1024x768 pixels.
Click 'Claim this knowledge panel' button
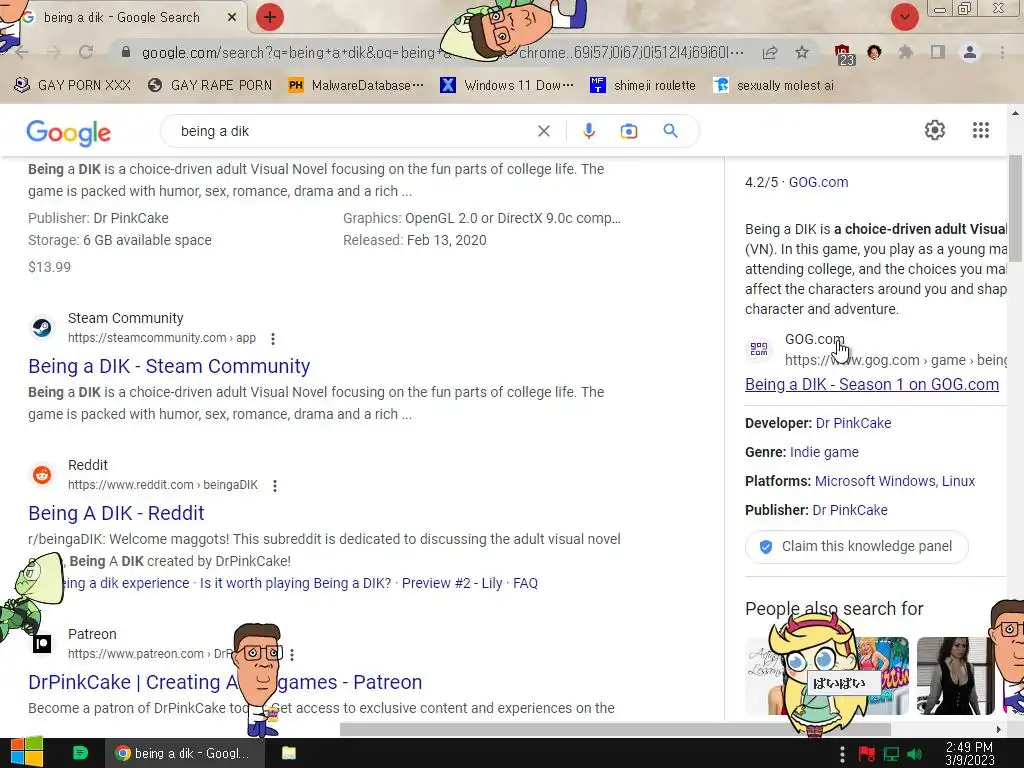tap(856, 547)
